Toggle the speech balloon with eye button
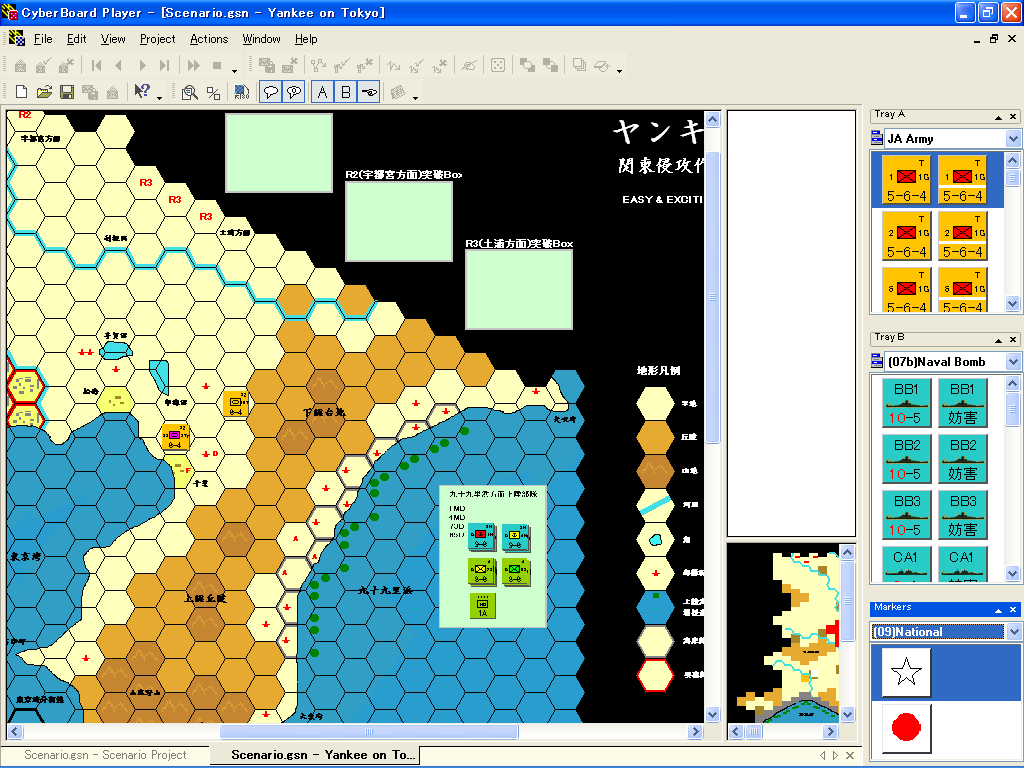This screenshot has width=1024, height=768. (294, 92)
